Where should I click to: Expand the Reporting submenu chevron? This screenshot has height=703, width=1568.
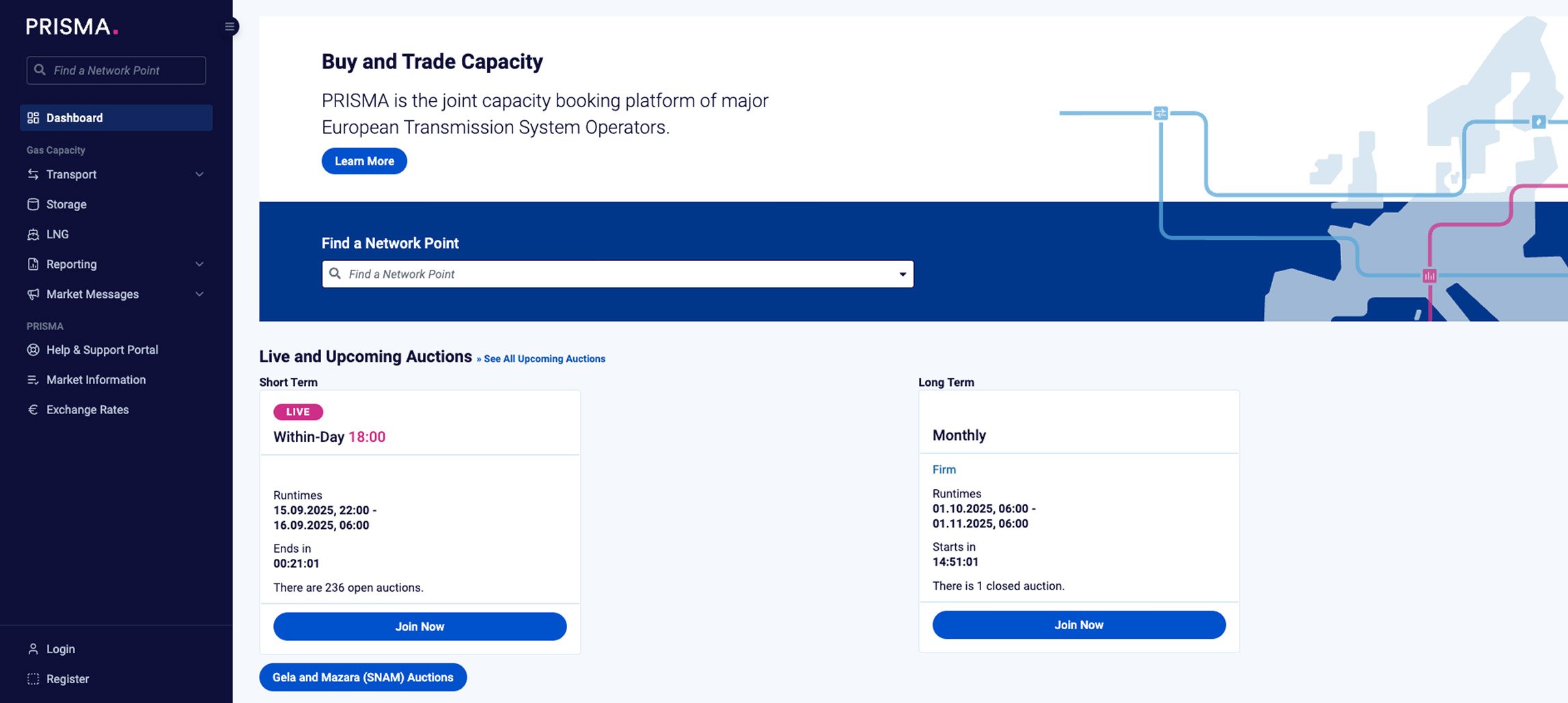200,264
